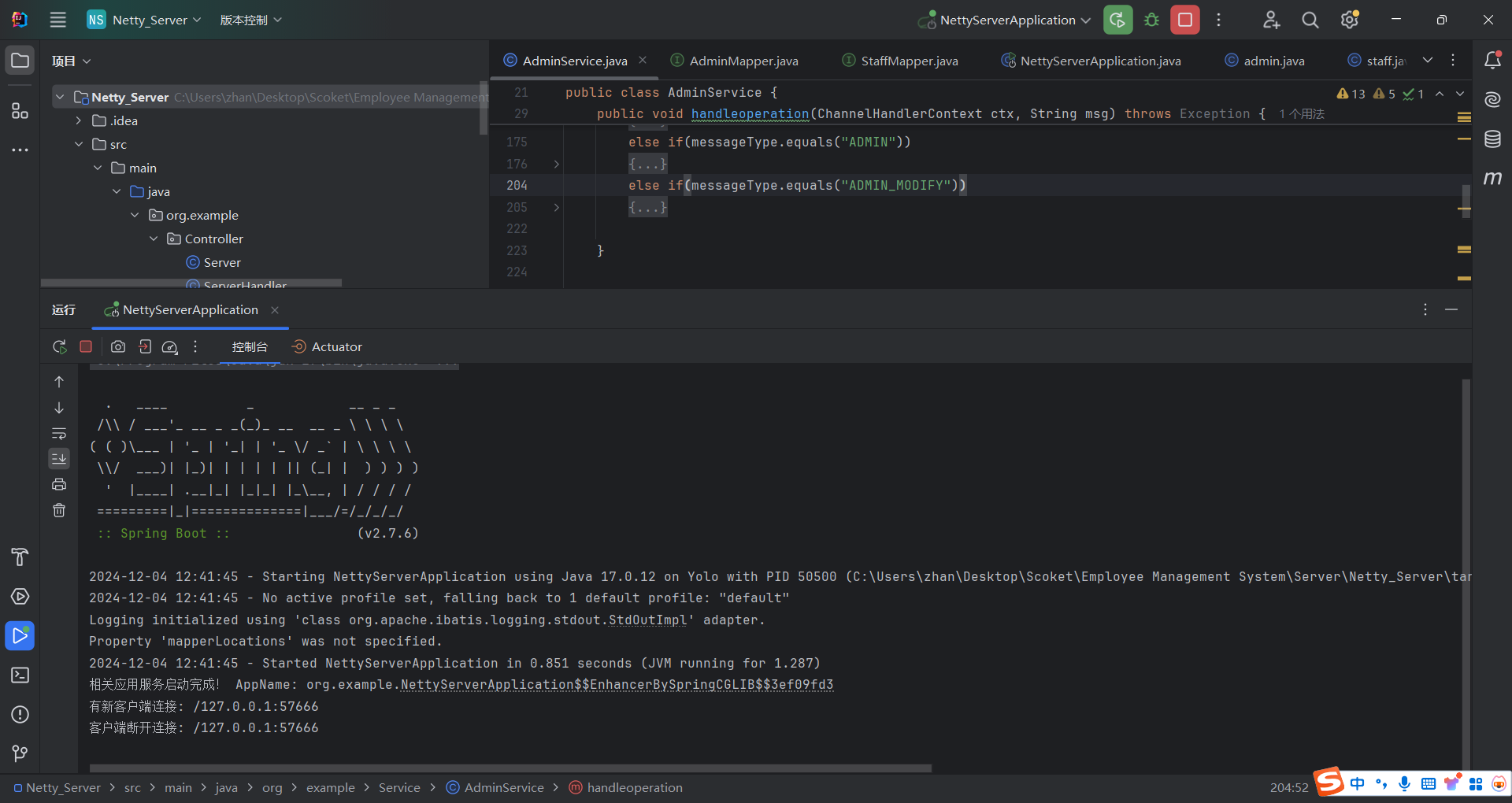Click the red Stop application button in top toolbar
1512x803 pixels.
pyautogui.click(x=1184, y=20)
